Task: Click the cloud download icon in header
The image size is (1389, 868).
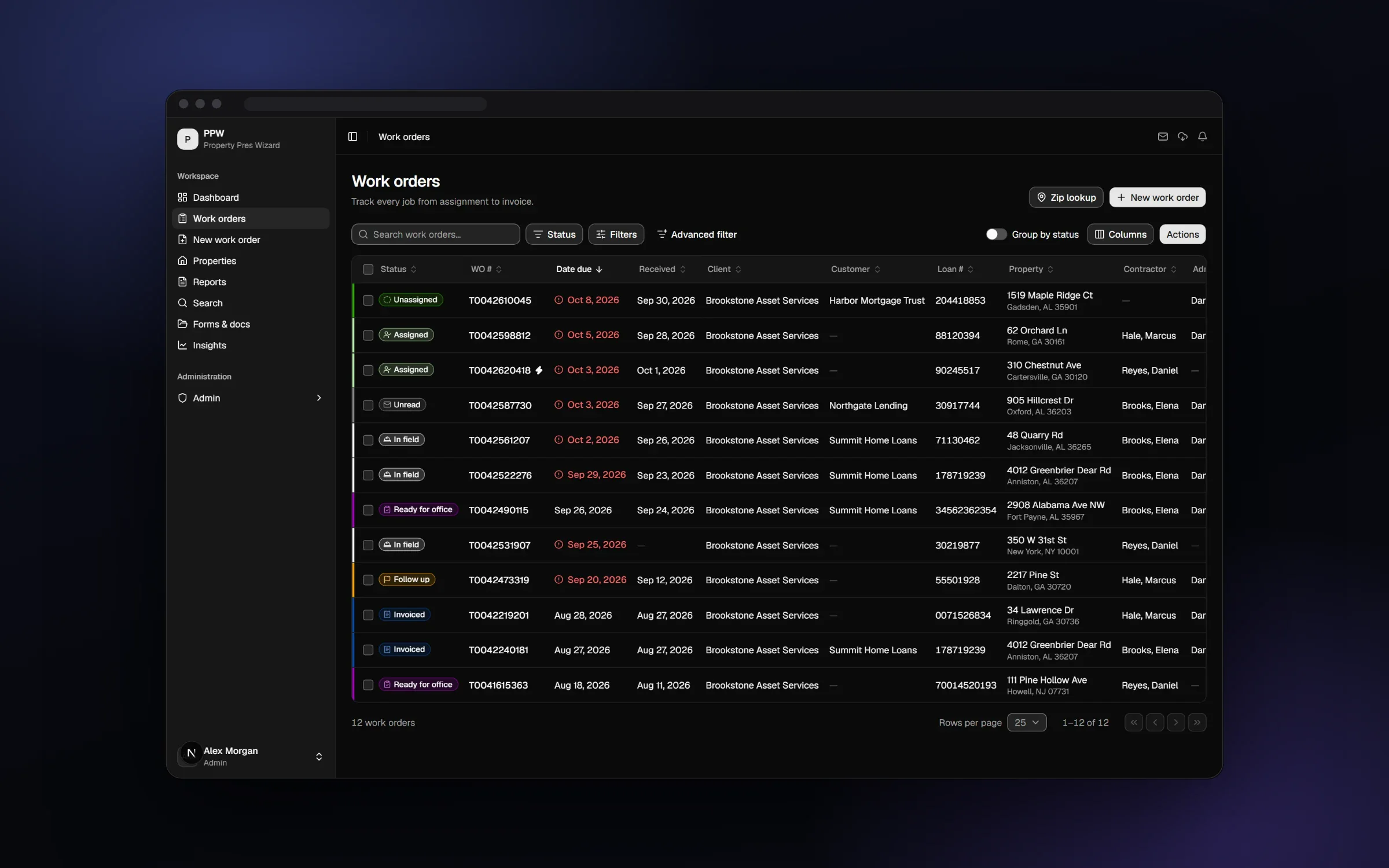Action: [x=1182, y=137]
